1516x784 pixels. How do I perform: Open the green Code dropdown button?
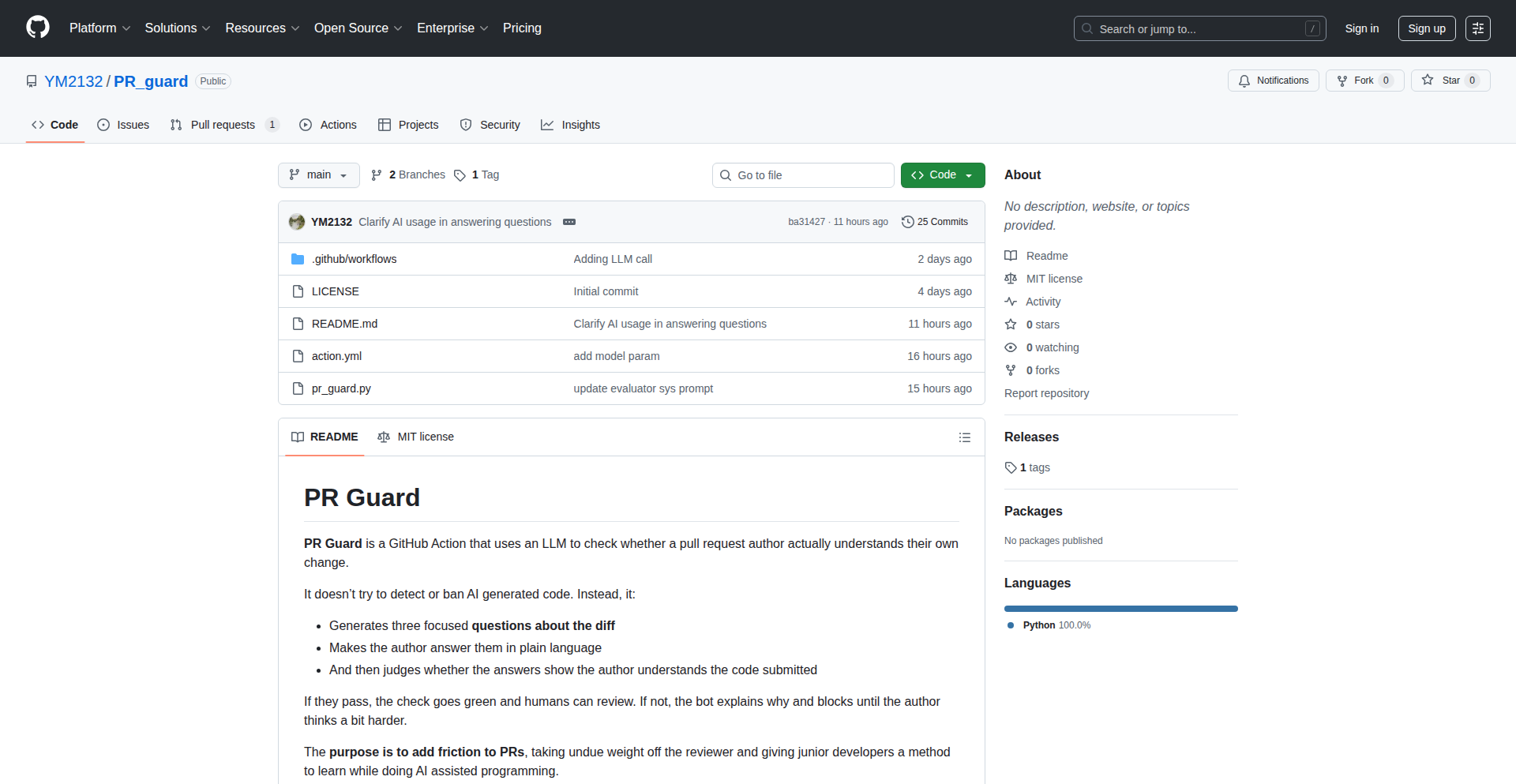tap(943, 175)
